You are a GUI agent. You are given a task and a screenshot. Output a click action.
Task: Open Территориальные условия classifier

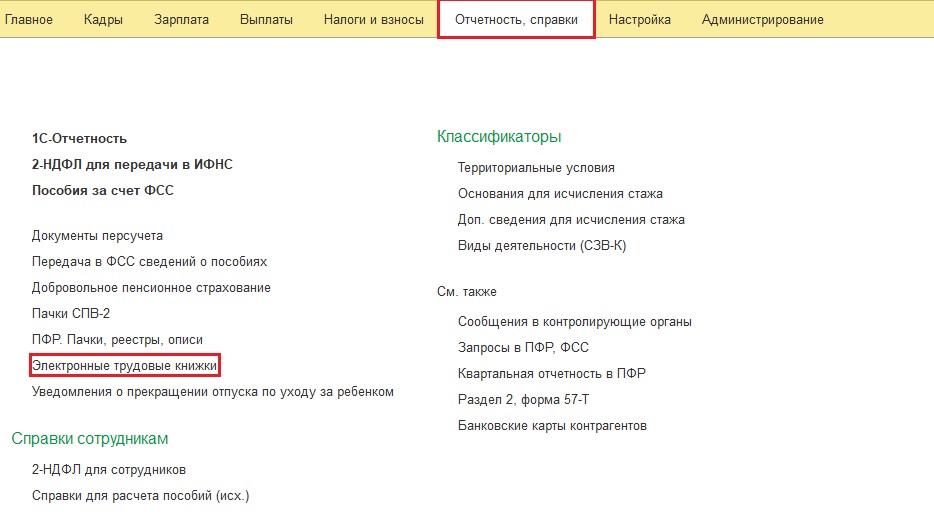536,168
